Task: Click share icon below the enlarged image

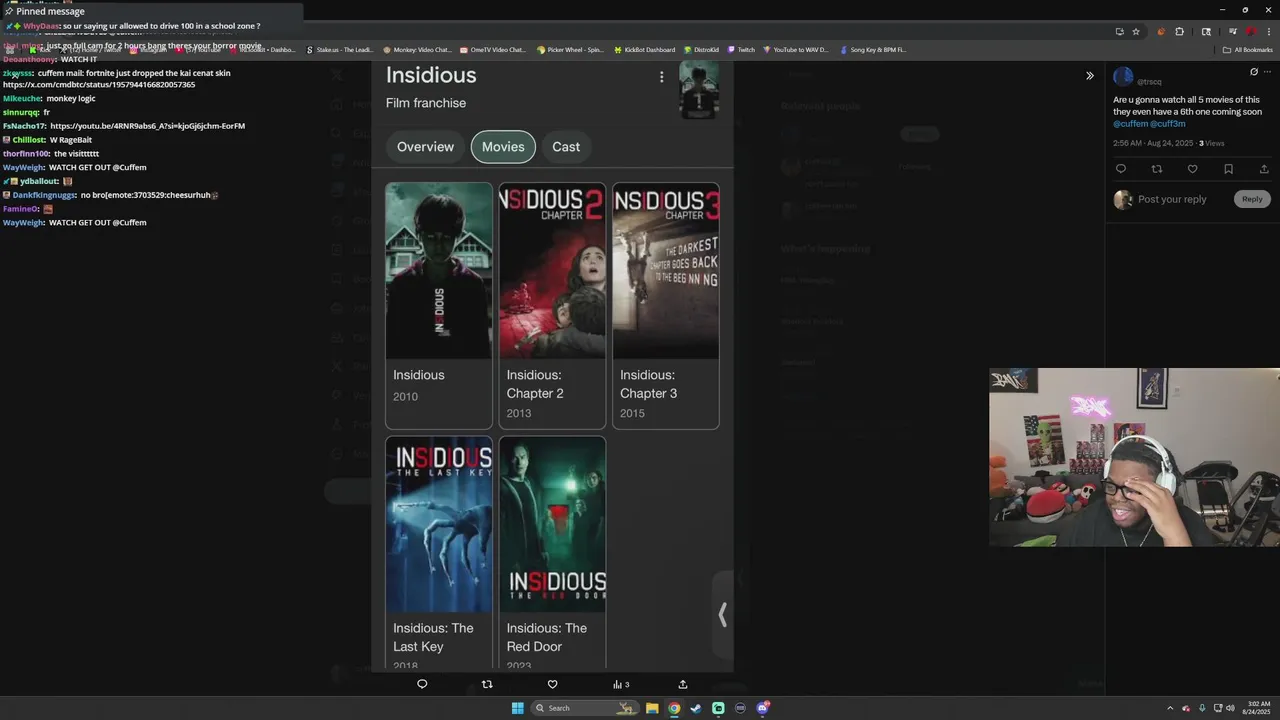Action: [683, 685]
